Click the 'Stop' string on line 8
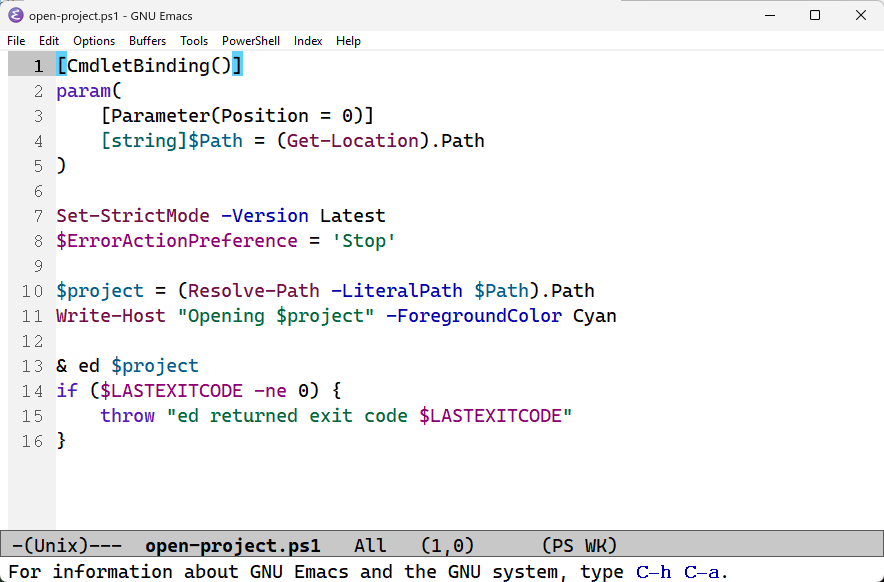The image size is (884, 582). 364,241
